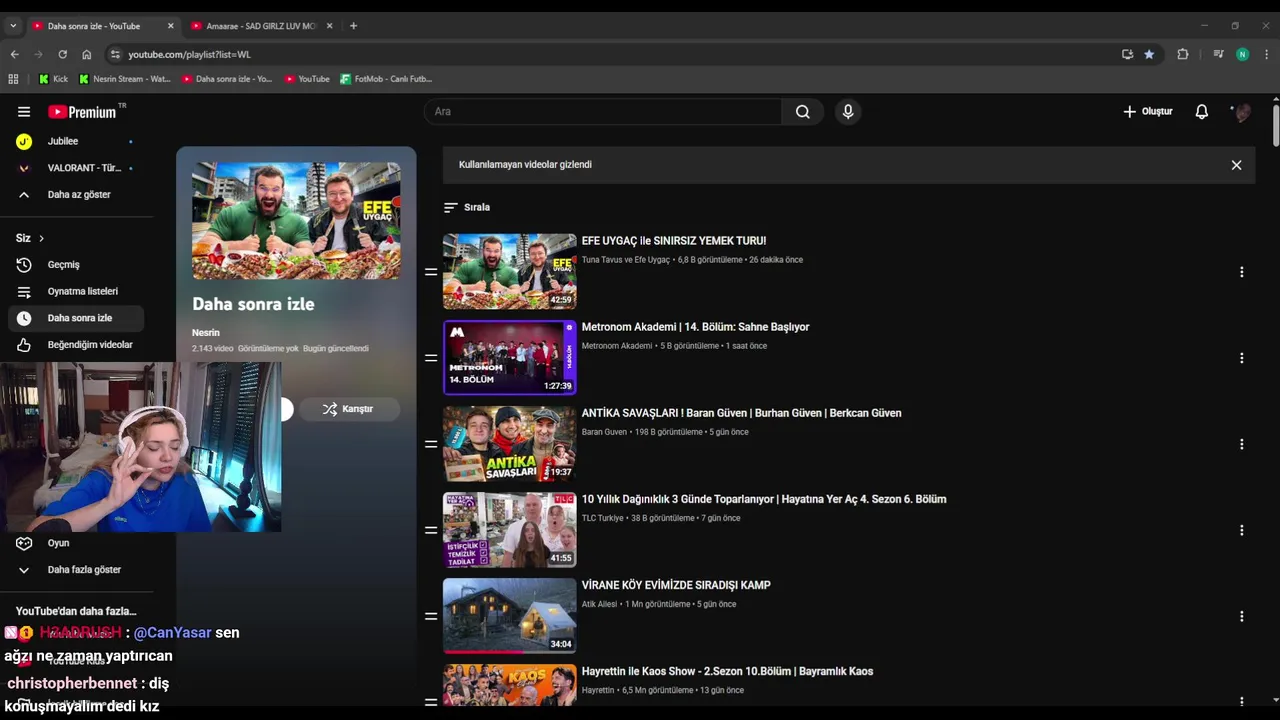Click the bookmark star in address bar
The width and height of the screenshot is (1280, 720).
pos(1149,54)
